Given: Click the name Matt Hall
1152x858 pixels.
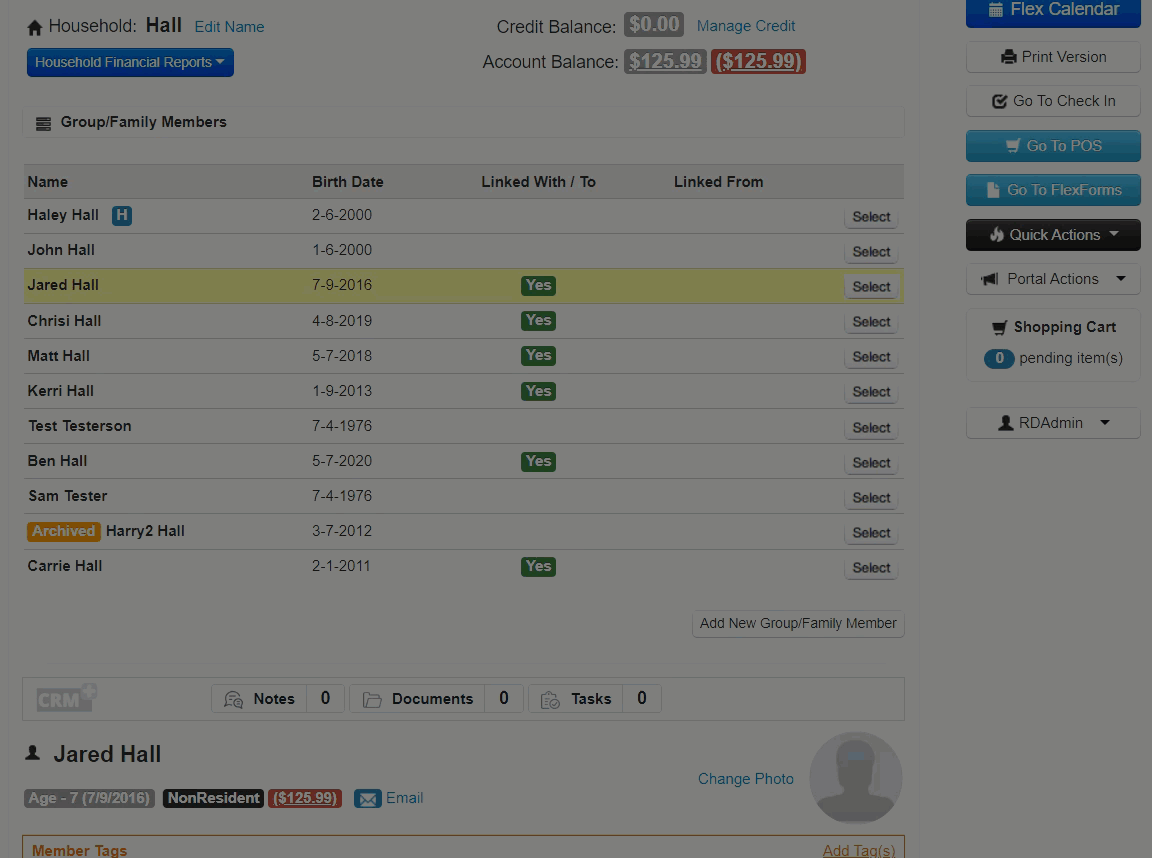Looking at the screenshot, I should pos(59,356).
